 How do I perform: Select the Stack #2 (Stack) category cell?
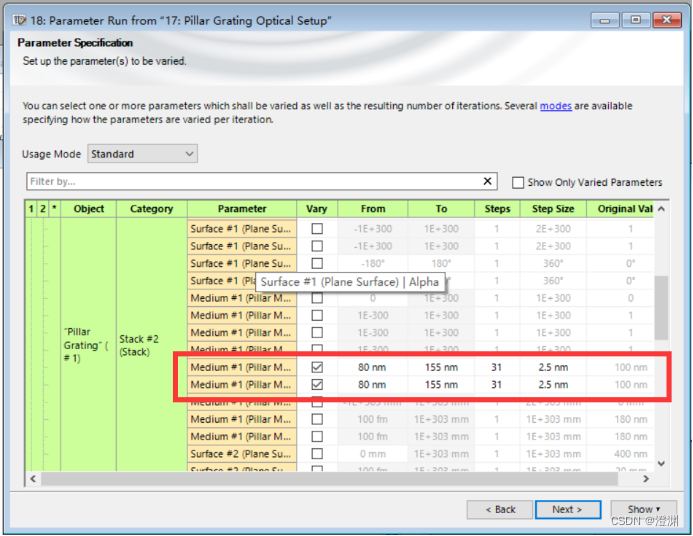click(152, 345)
